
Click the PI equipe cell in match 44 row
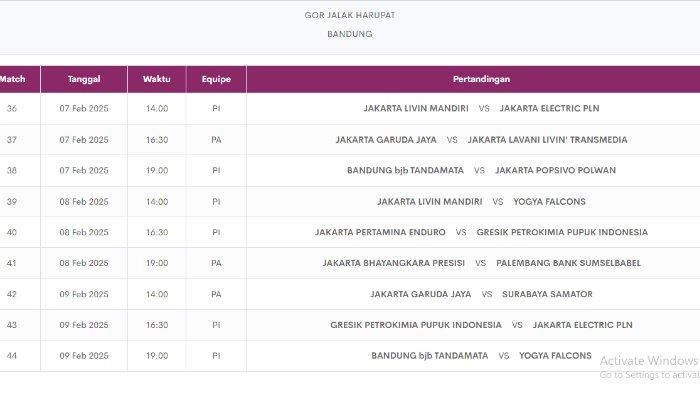click(216, 356)
